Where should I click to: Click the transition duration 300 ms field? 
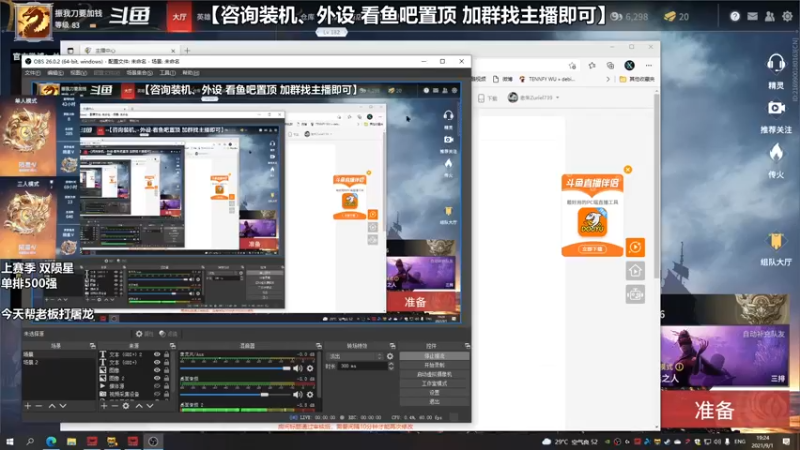click(362, 366)
